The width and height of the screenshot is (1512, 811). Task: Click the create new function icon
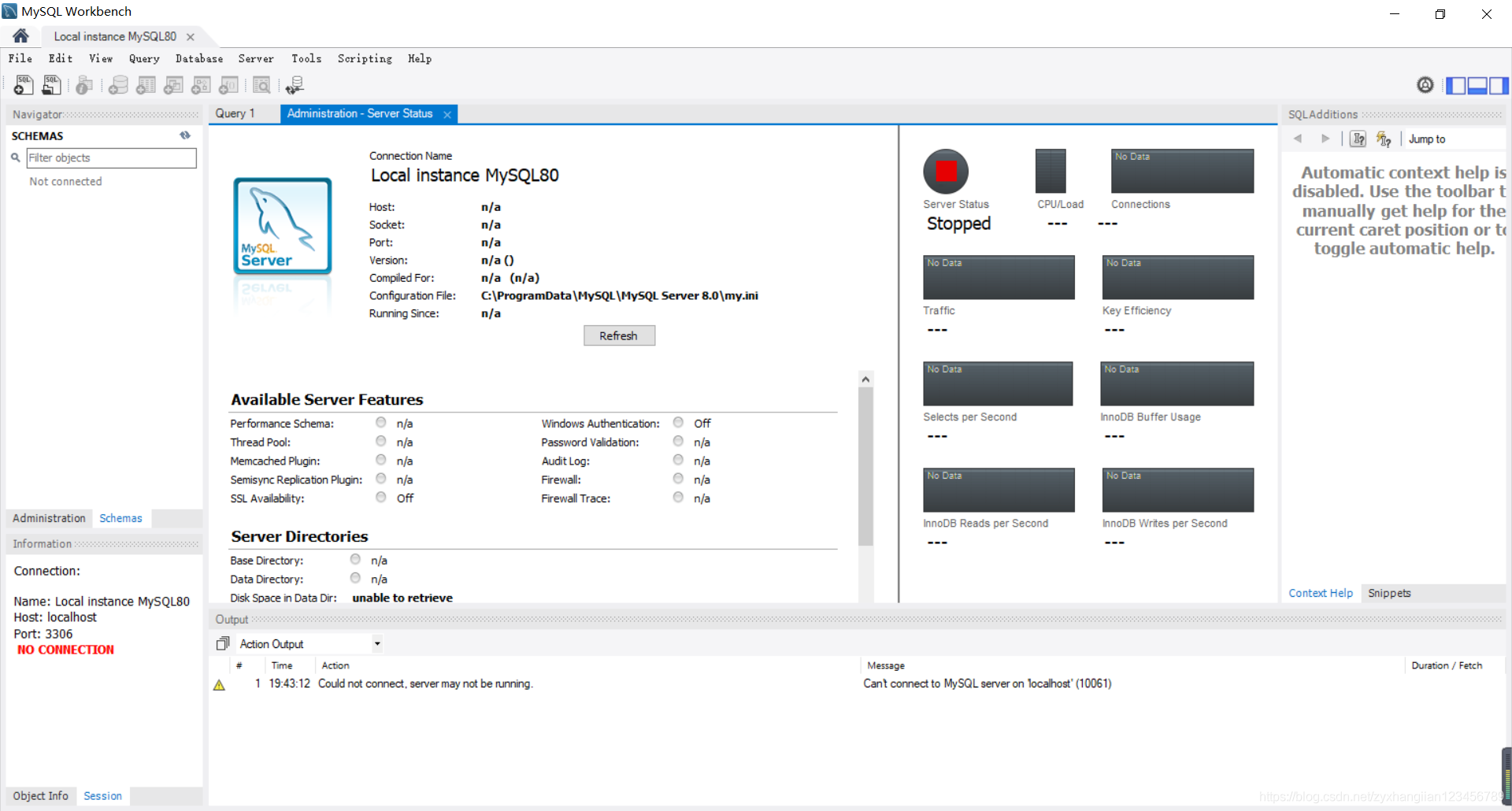228,85
